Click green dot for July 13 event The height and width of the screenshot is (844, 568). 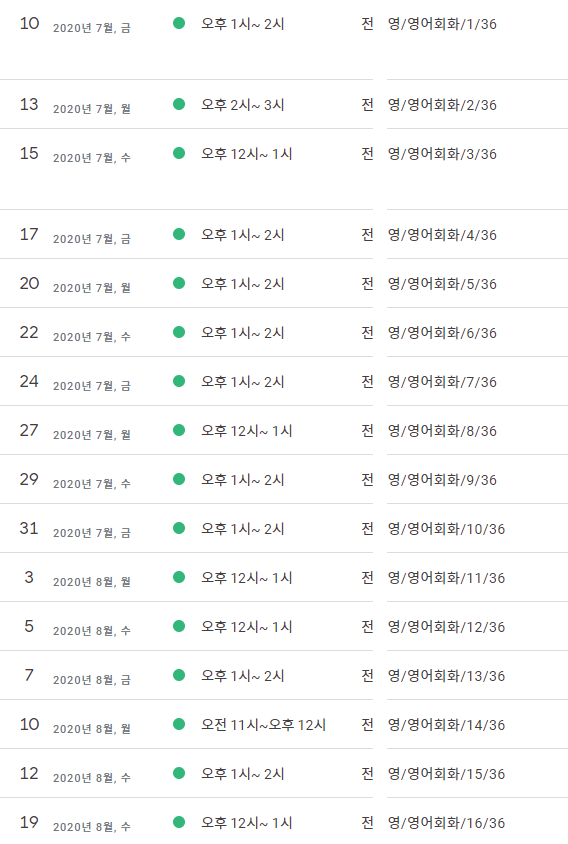179,104
